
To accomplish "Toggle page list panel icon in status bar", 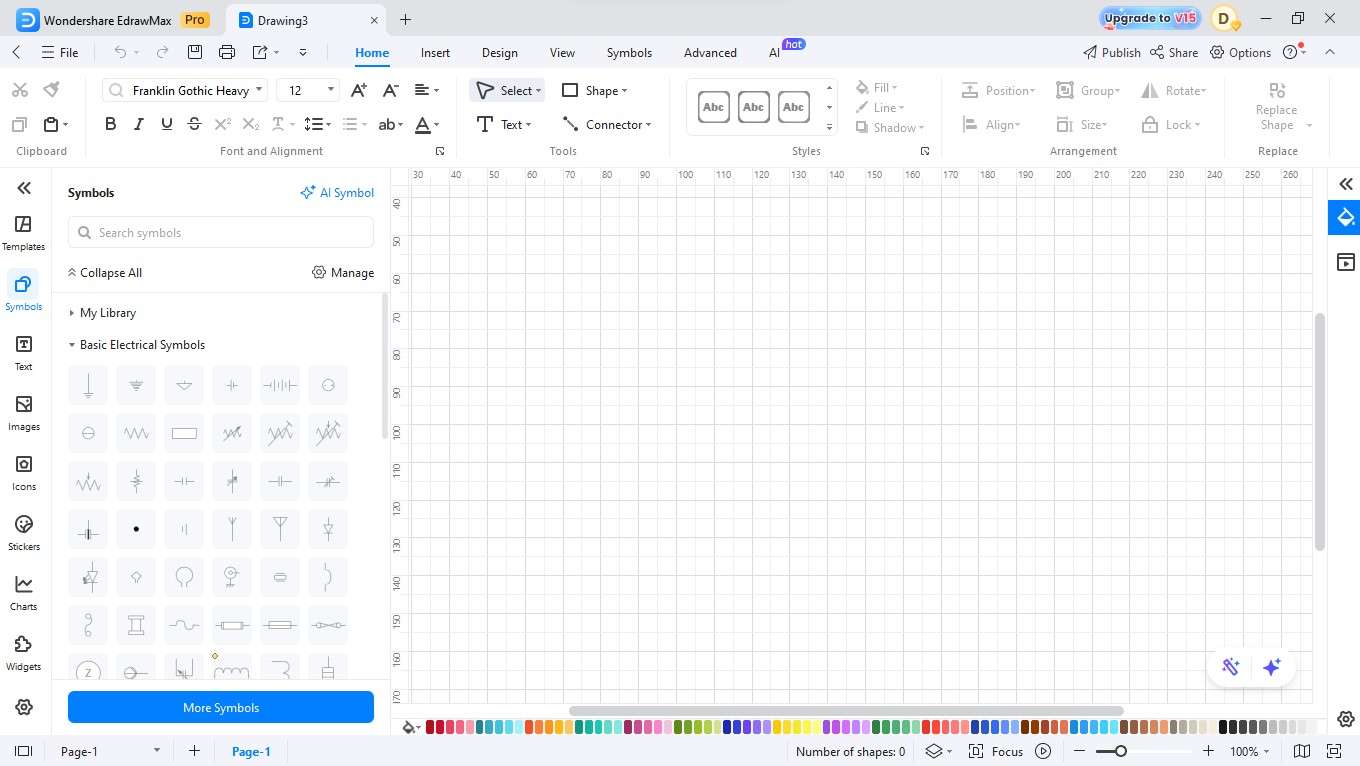I will pos(23,751).
